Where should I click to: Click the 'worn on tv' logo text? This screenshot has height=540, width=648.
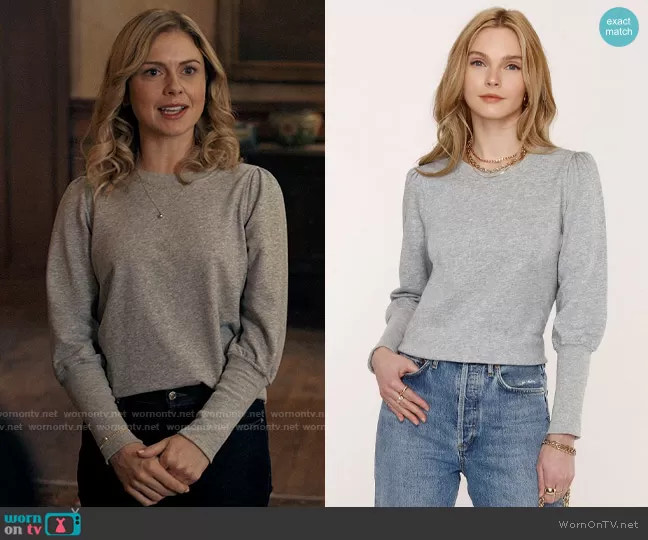(24, 522)
